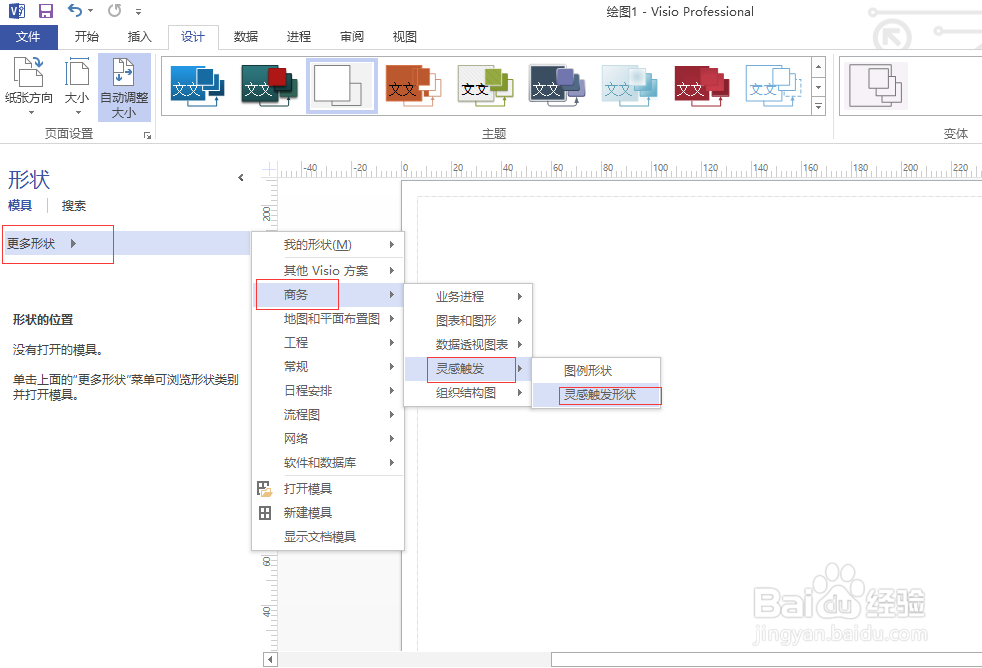Switch to the 审阅 ribbon tab

point(352,37)
